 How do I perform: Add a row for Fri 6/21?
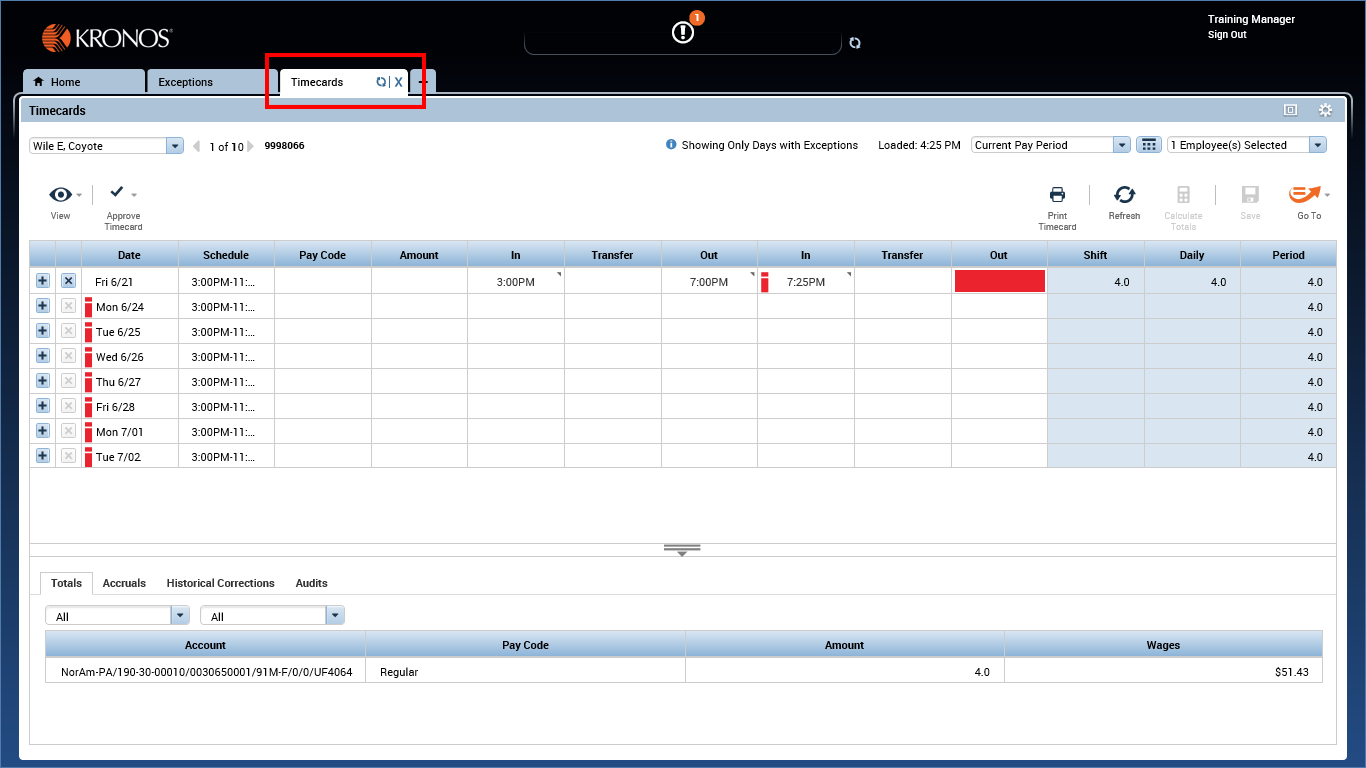pos(42,281)
